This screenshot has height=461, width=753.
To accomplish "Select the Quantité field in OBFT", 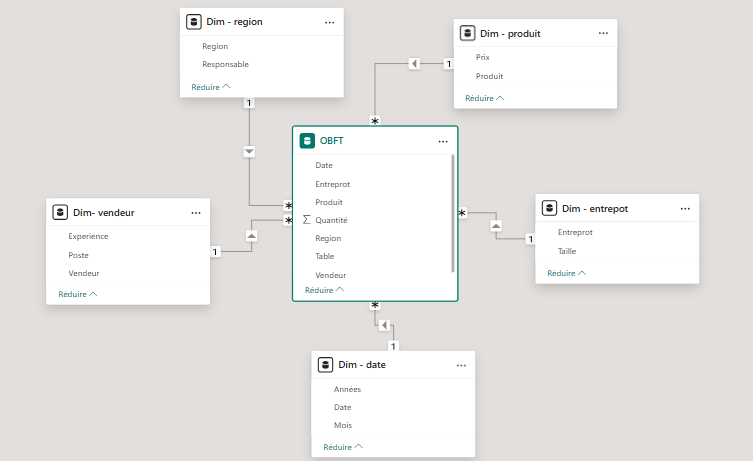I will 331,220.
